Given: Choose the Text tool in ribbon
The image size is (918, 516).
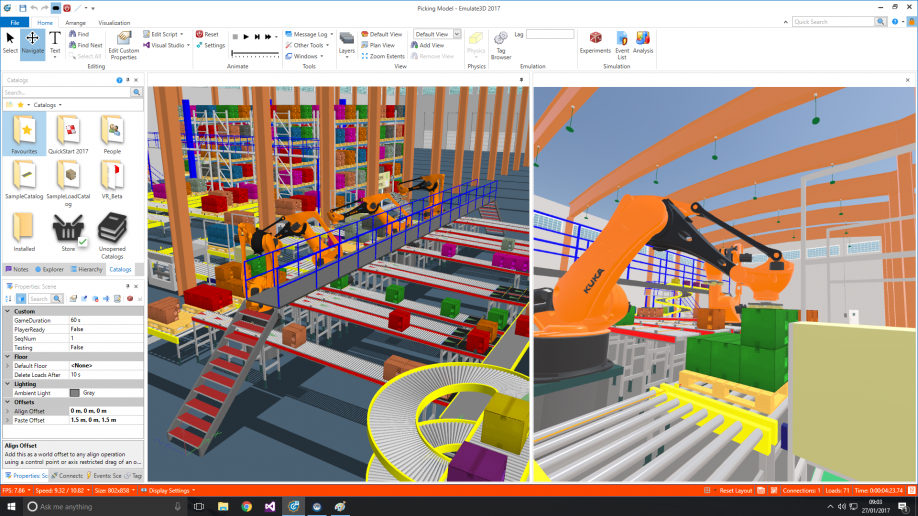Looking at the screenshot, I should 54,43.
